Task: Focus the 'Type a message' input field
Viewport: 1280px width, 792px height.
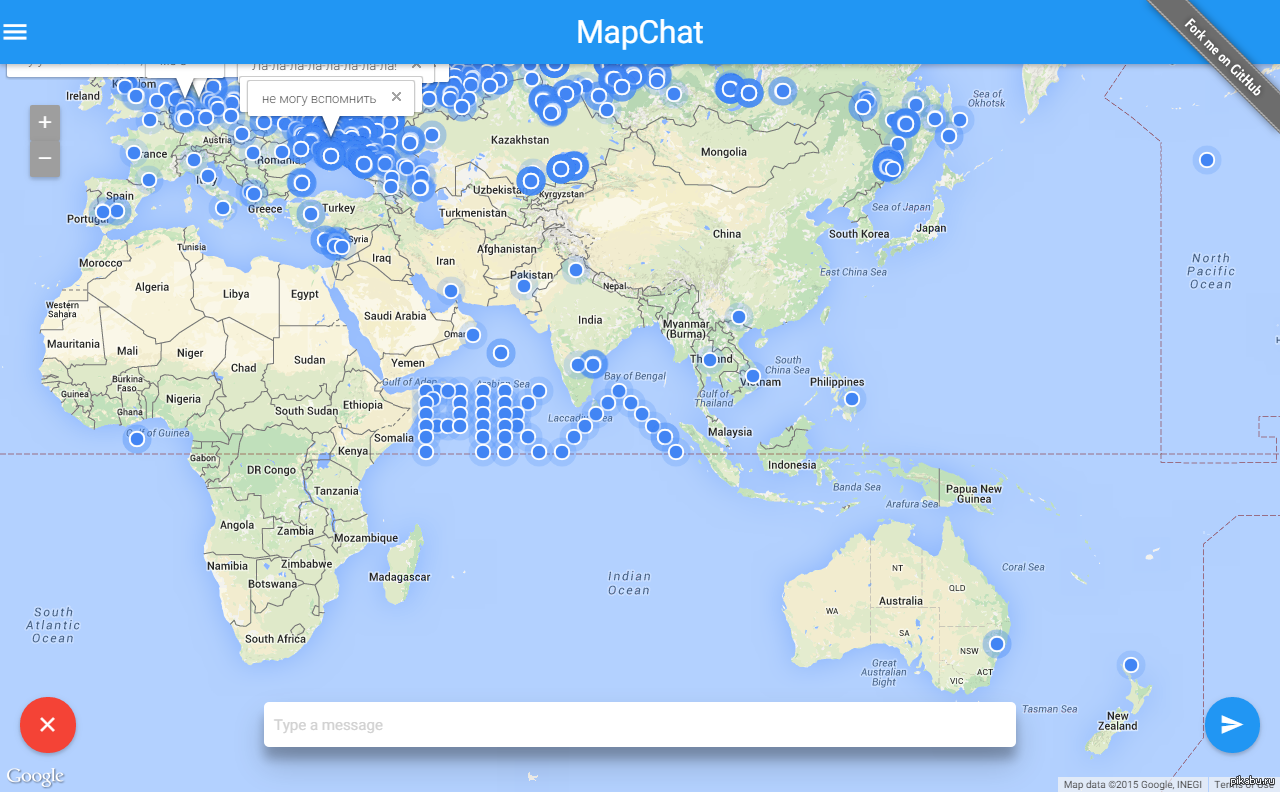Action: (x=640, y=725)
